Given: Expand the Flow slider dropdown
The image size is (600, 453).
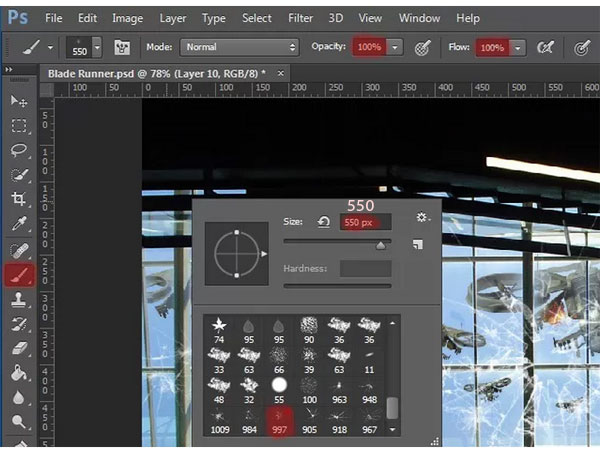Looking at the screenshot, I should (x=518, y=48).
